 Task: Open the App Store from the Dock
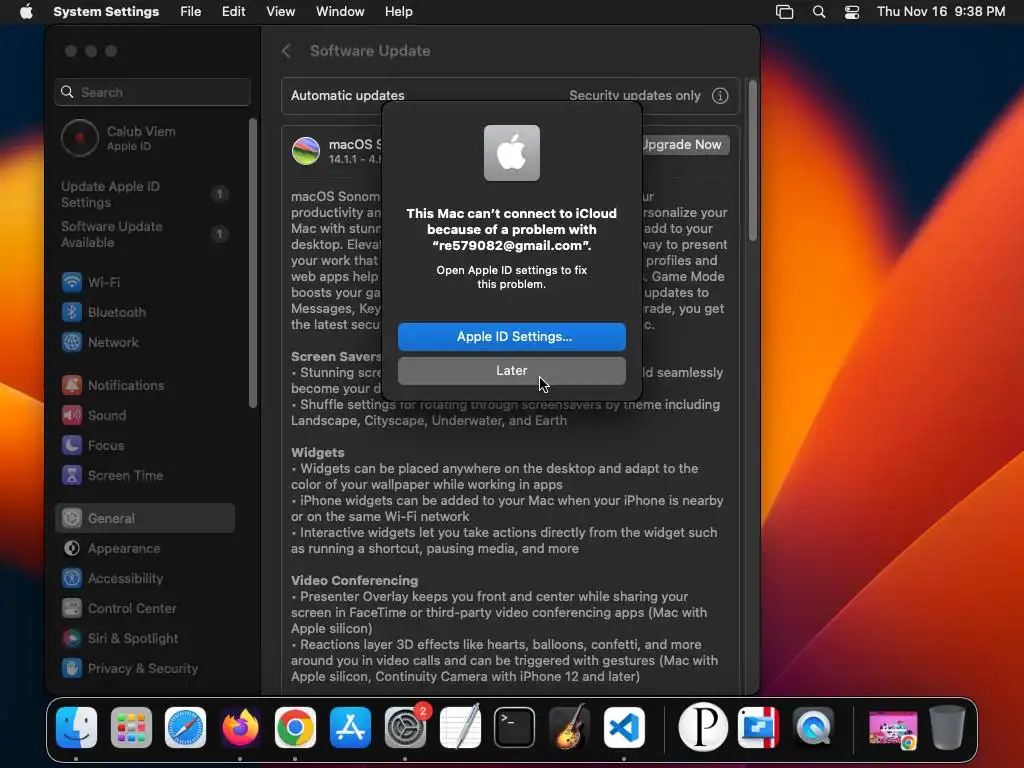(x=350, y=727)
